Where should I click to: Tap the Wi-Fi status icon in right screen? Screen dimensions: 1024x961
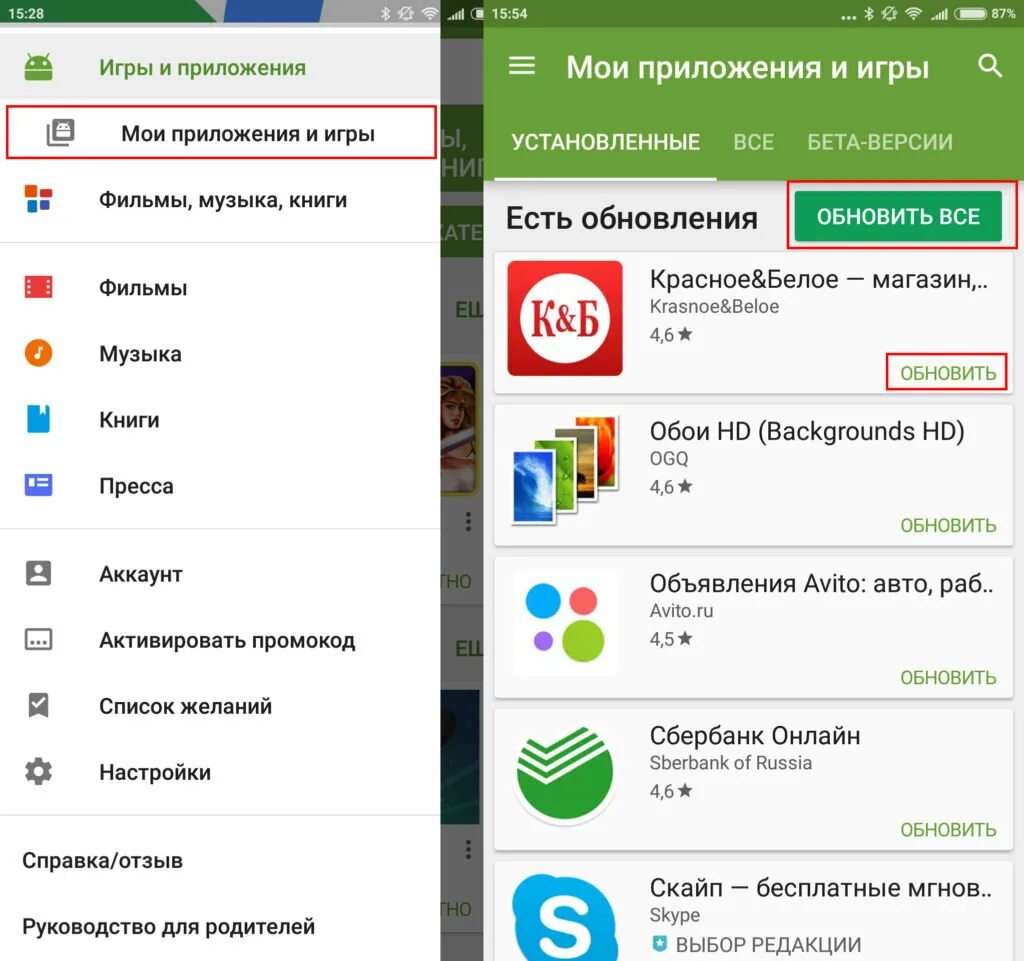(x=914, y=14)
